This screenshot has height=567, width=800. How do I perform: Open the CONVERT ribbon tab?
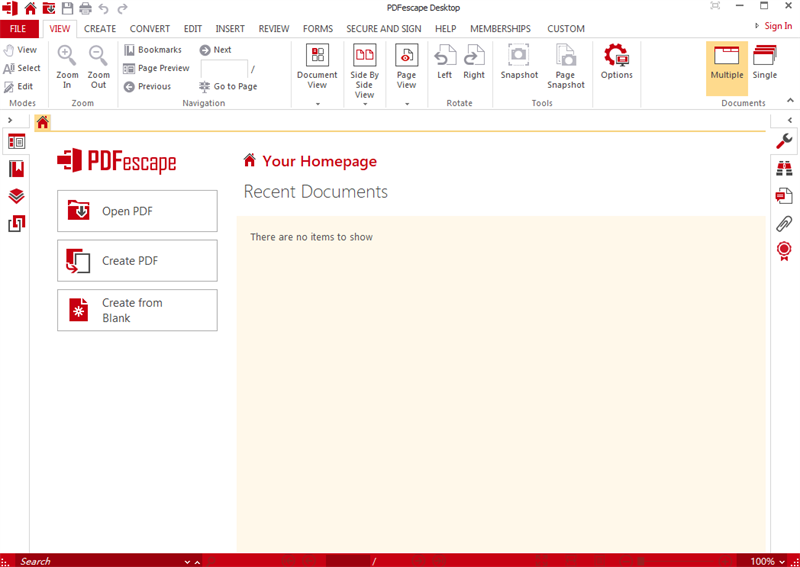[149, 29]
